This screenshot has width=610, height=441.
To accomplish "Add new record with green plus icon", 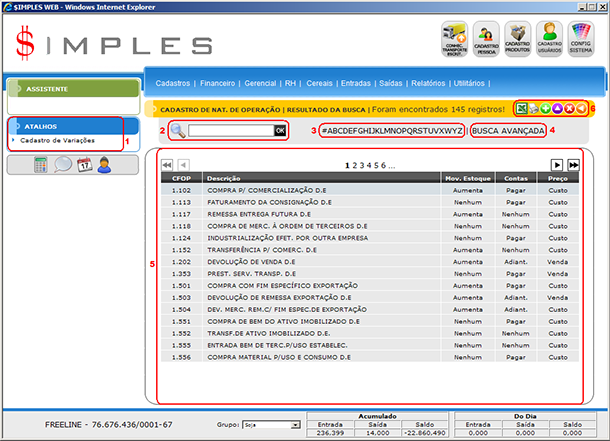I will pyautogui.click(x=545, y=107).
